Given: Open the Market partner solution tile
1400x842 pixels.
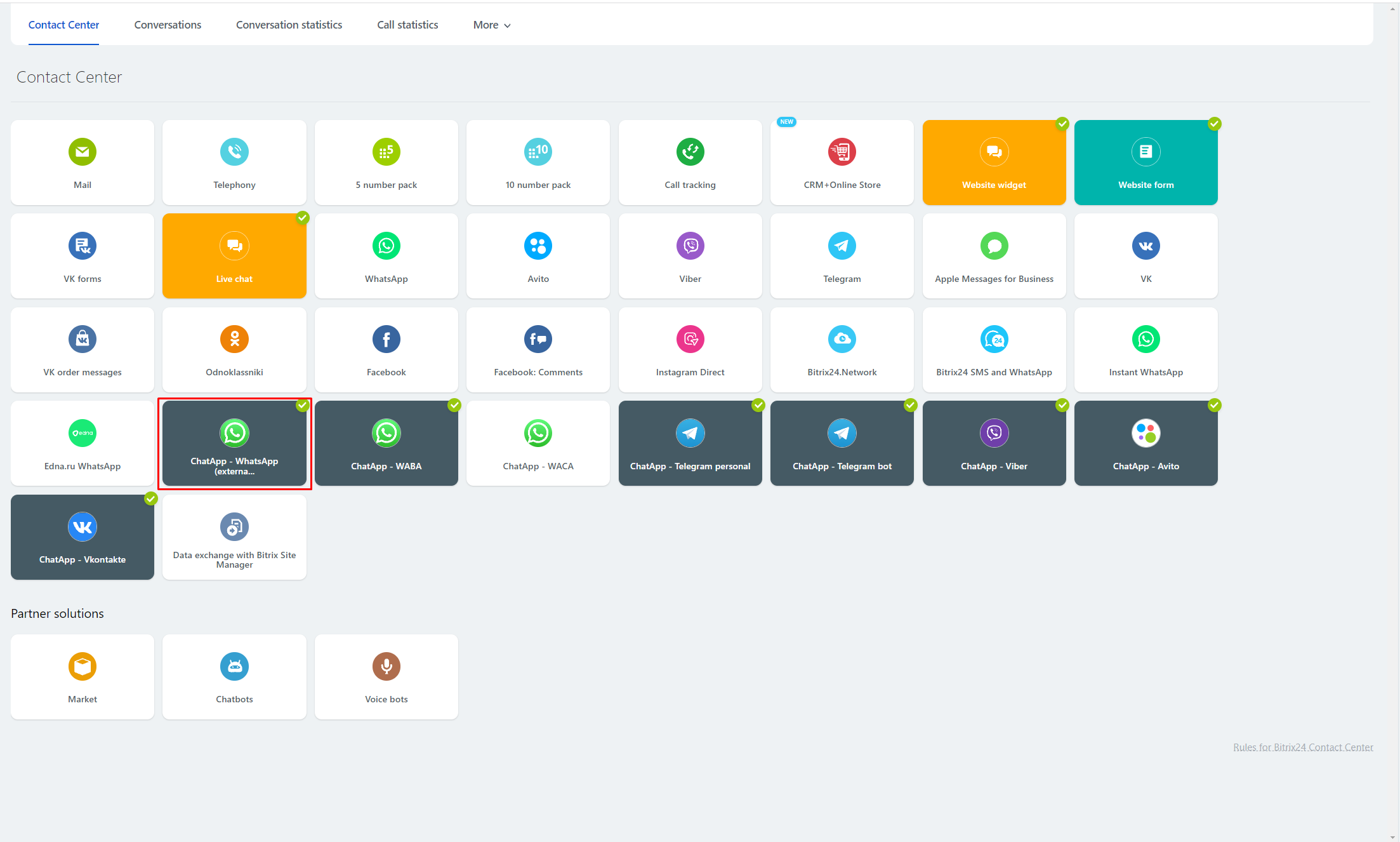Looking at the screenshot, I should click(x=83, y=677).
